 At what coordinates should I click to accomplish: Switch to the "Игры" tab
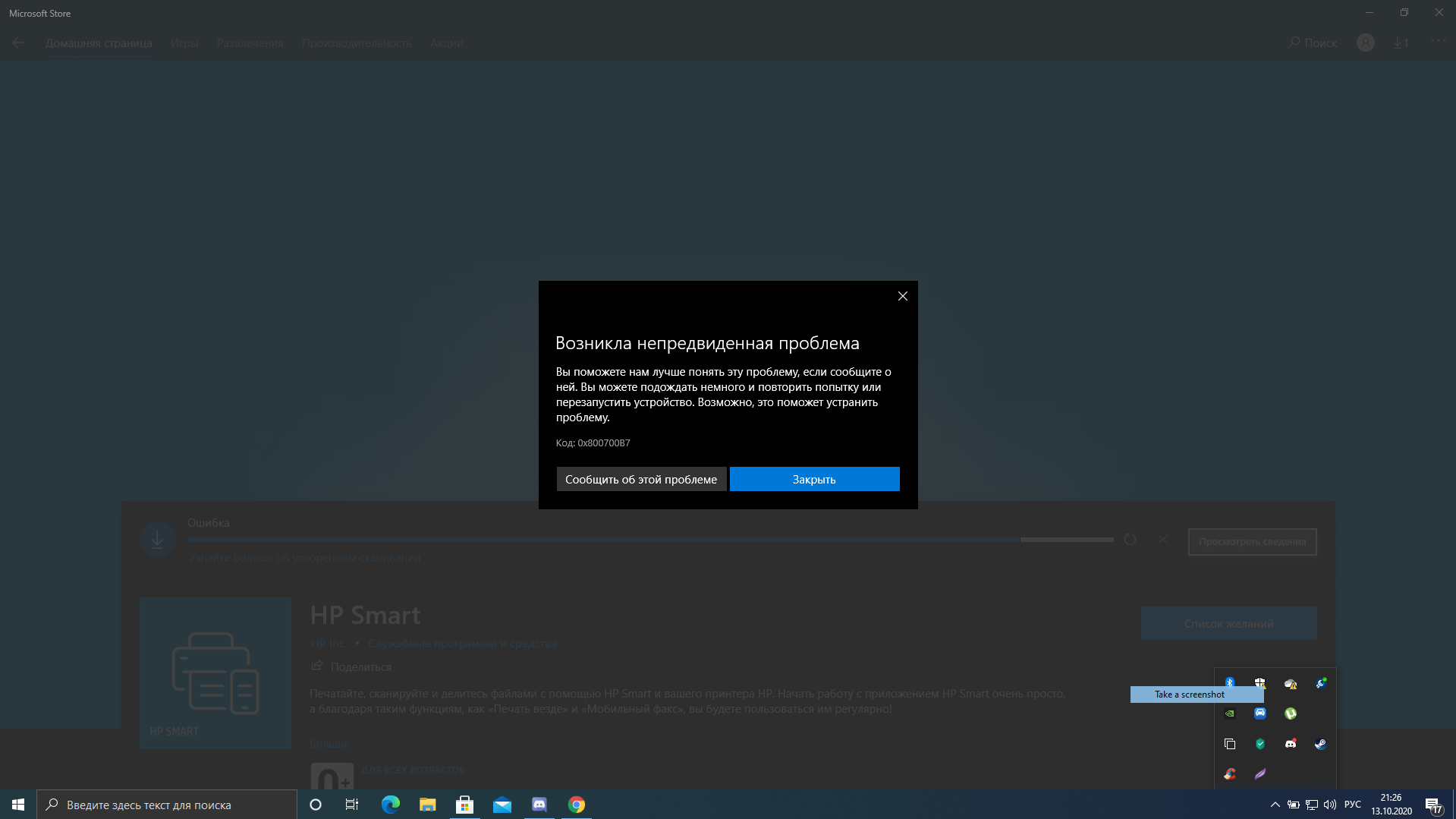184,43
